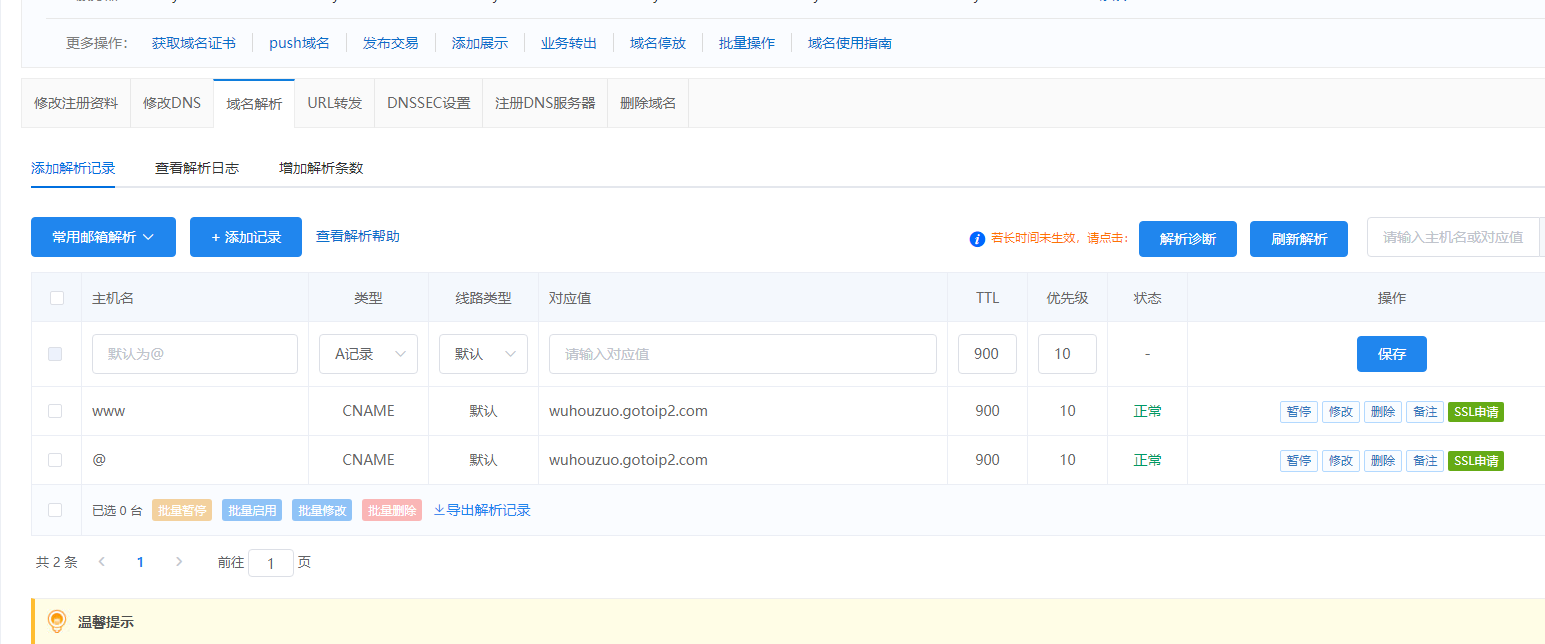1545x644 pixels.
Task: Go to next page arrow in pagination
Action: [179, 562]
